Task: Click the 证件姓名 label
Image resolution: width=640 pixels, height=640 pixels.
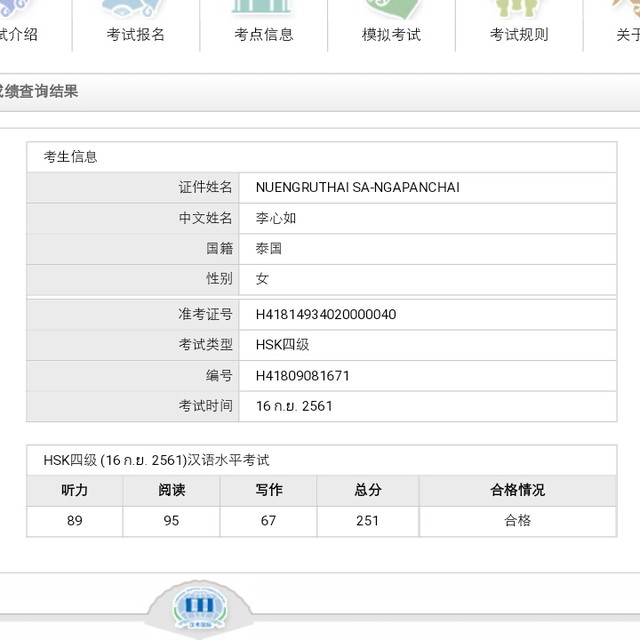Action: point(205,187)
